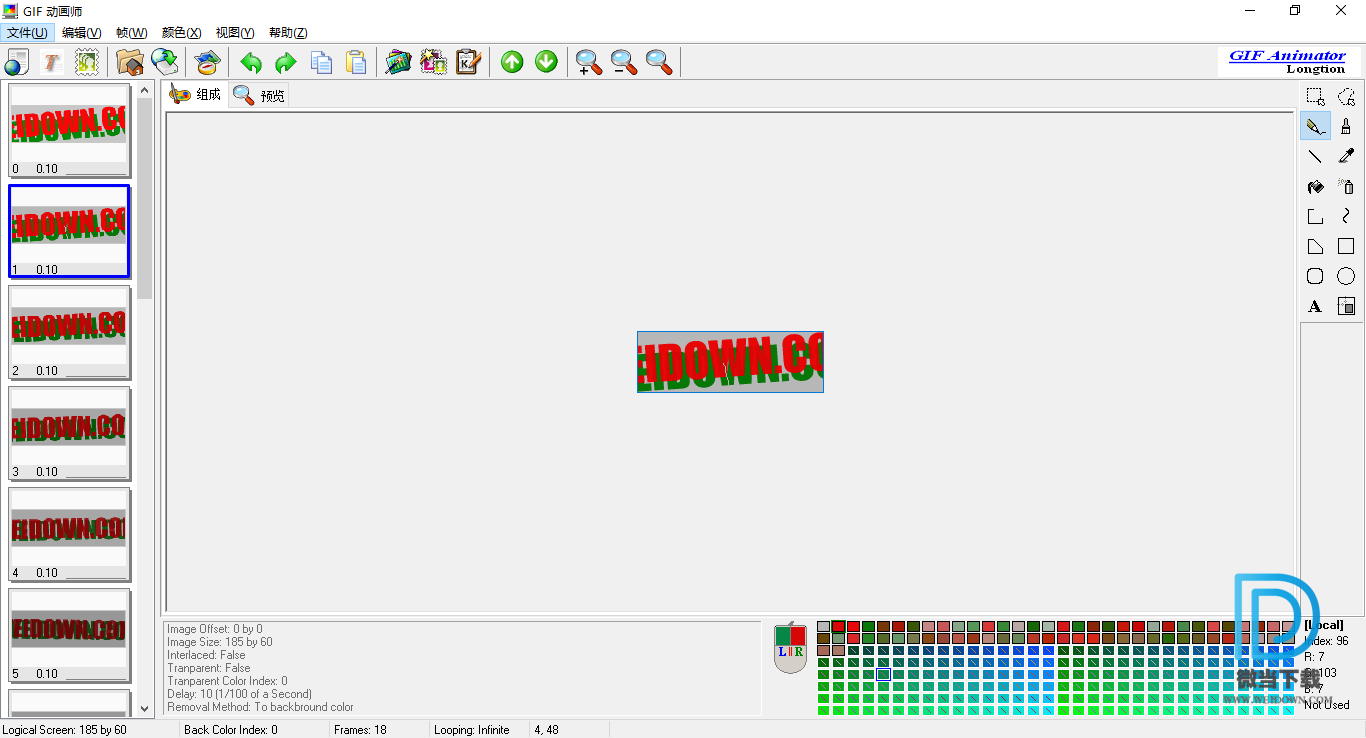Screen dimensions: 1366x738
Task: Click frame list scrollbar up arrow
Action: tap(145, 91)
